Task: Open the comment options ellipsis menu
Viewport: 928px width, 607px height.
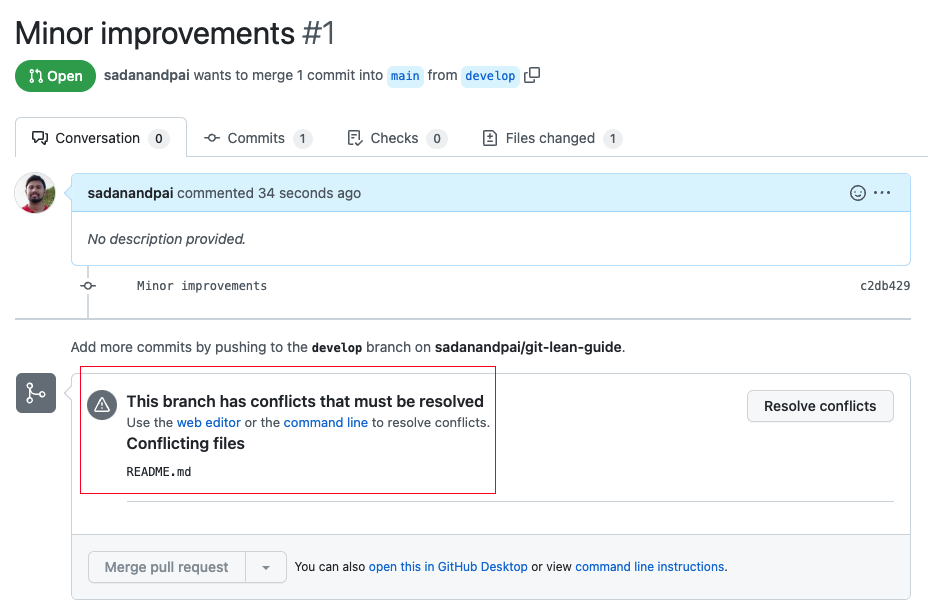Action: coord(882,193)
